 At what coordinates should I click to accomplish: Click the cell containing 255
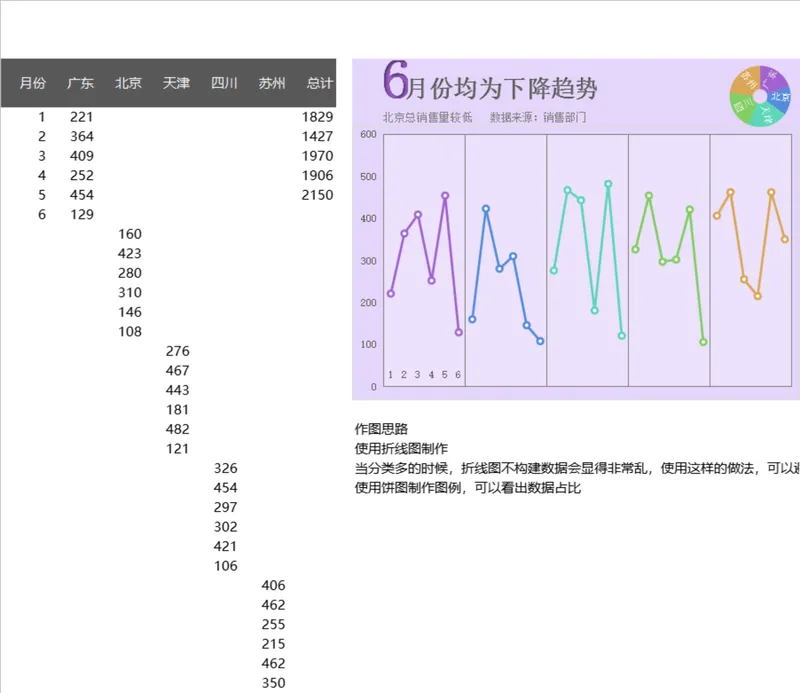pos(273,624)
